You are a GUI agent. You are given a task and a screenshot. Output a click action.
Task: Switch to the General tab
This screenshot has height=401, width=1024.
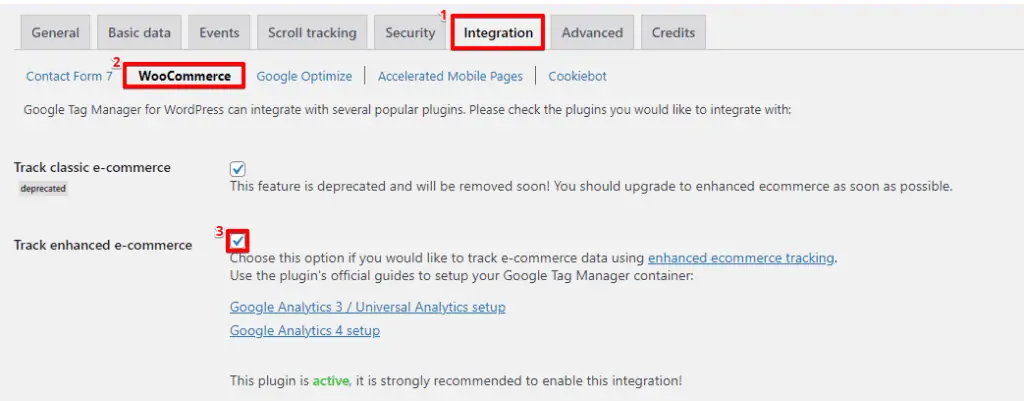click(56, 33)
